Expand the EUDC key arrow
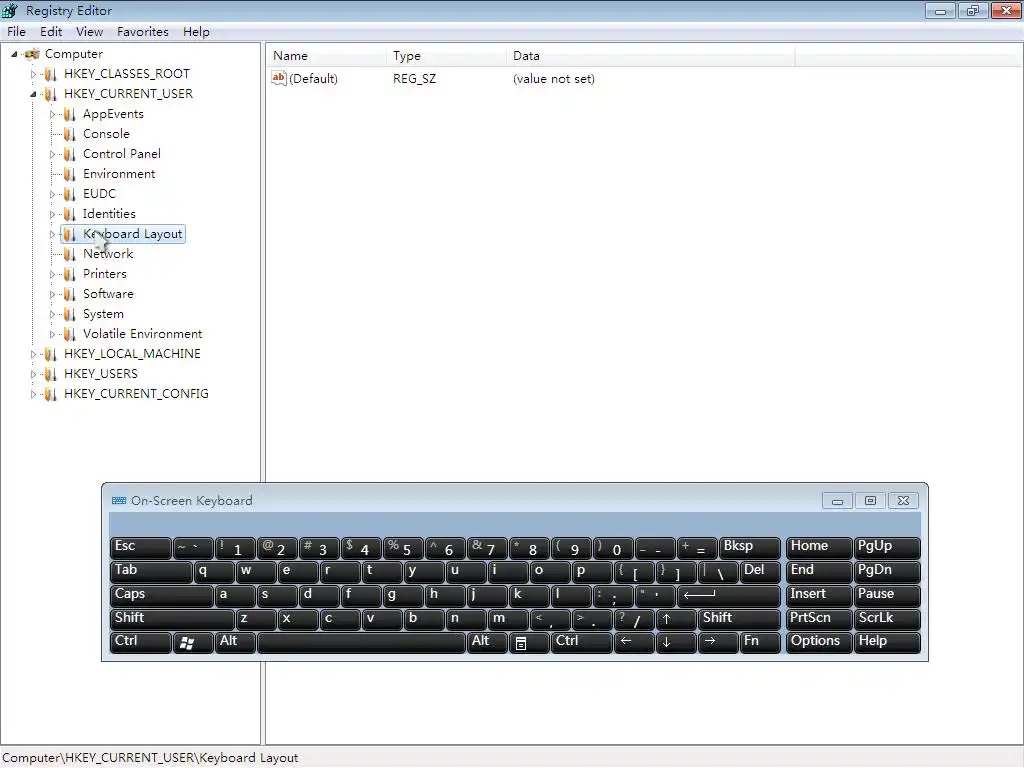The width and height of the screenshot is (1024, 768). pos(52,194)
